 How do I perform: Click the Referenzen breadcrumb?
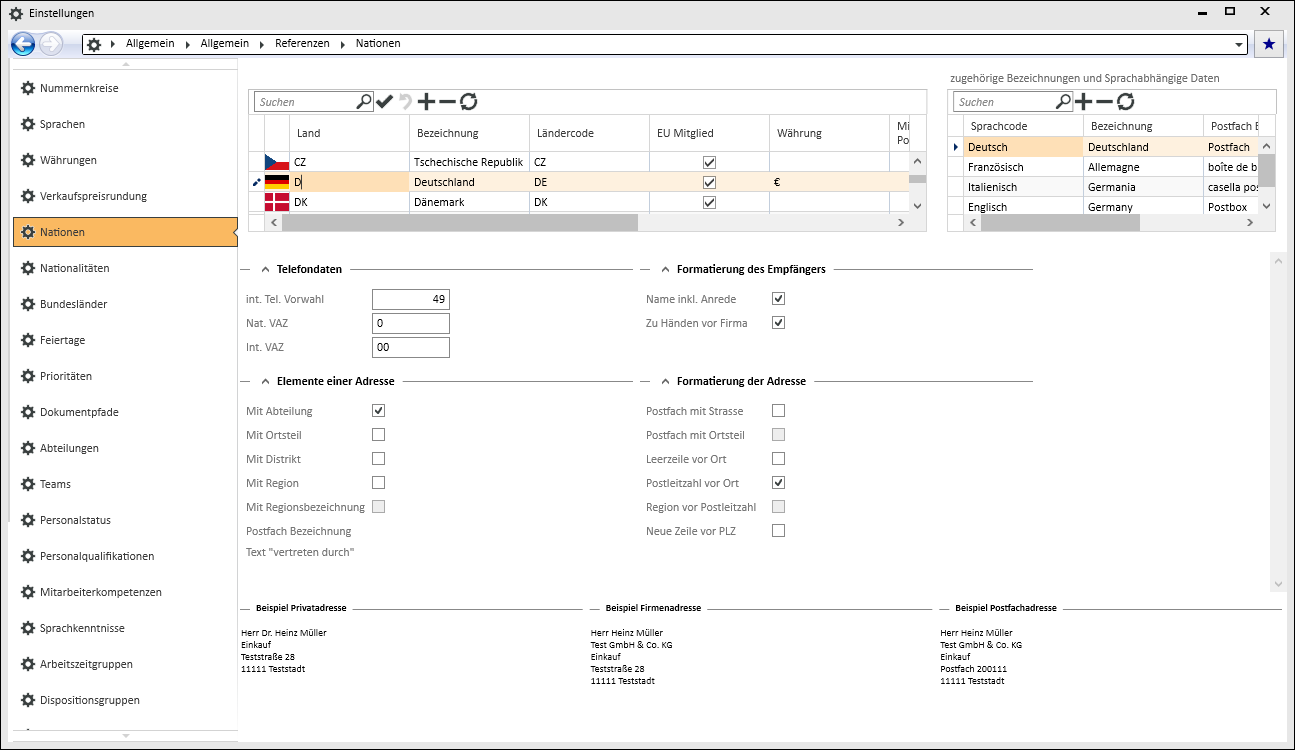coord(302,44)
